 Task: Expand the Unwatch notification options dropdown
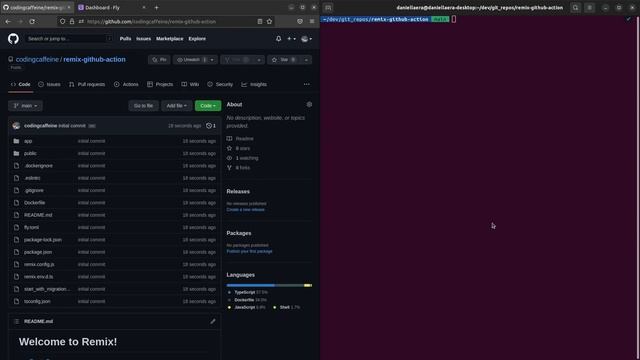(x=212, y=60)
